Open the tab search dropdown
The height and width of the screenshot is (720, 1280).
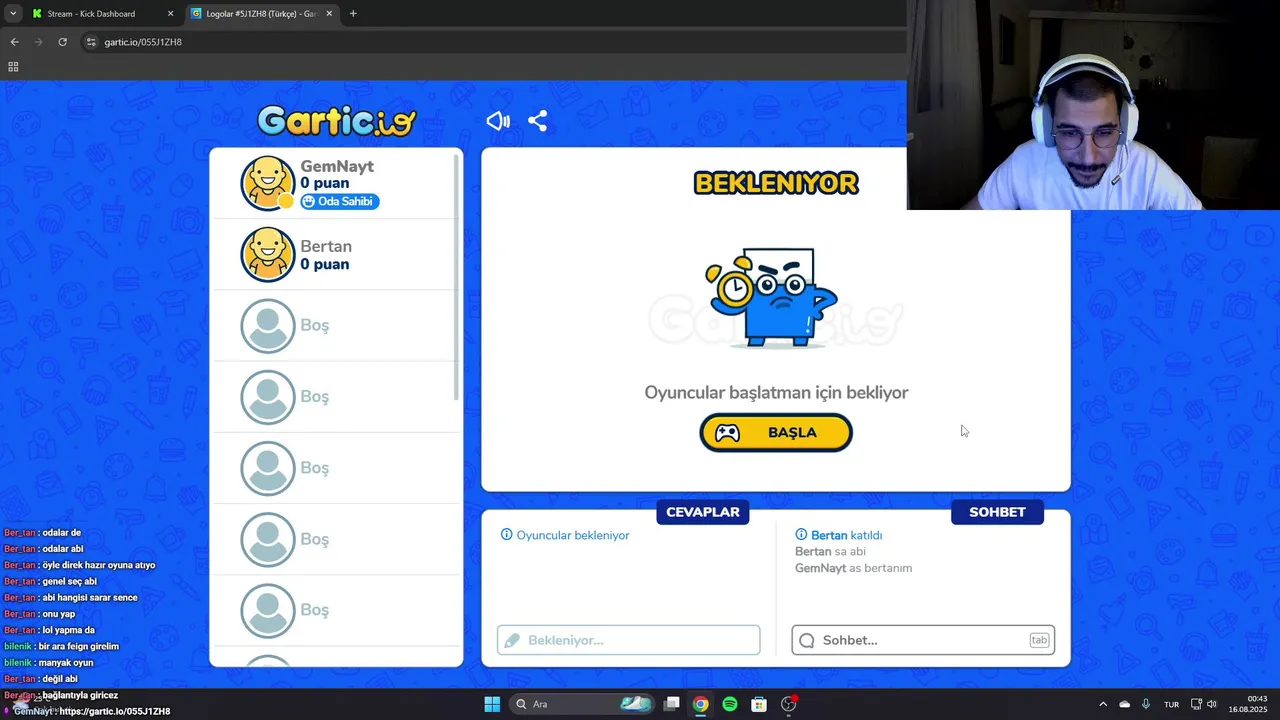tap(13, 14)
